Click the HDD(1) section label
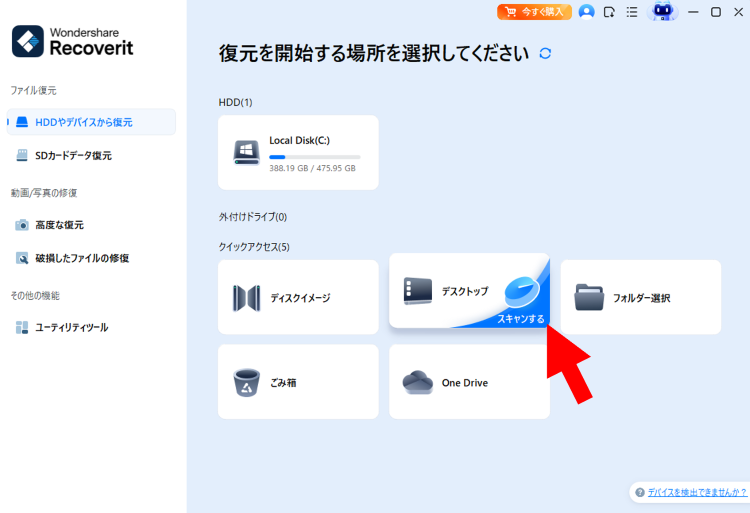The image size is (750, 513). [235, 102]
